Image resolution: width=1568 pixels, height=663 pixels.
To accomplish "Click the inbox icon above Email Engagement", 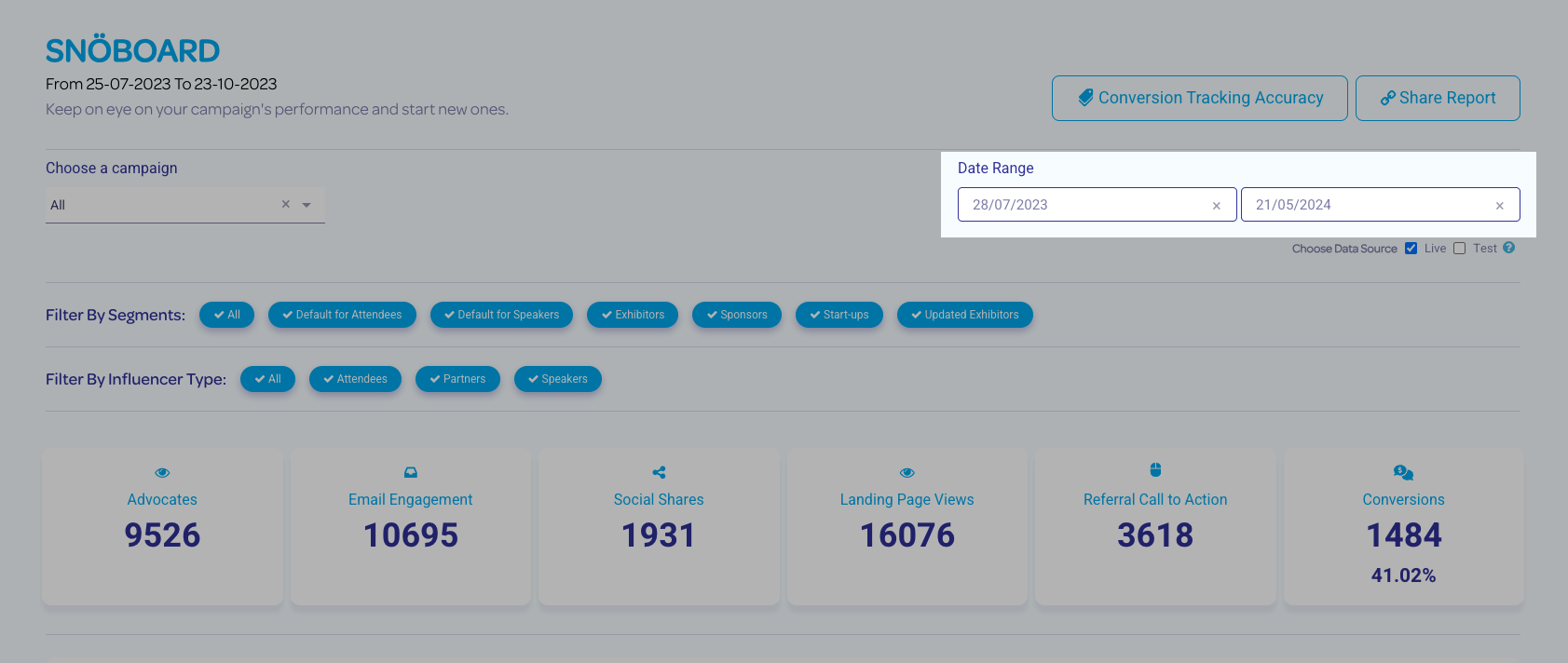I will (x=411, y=472).
